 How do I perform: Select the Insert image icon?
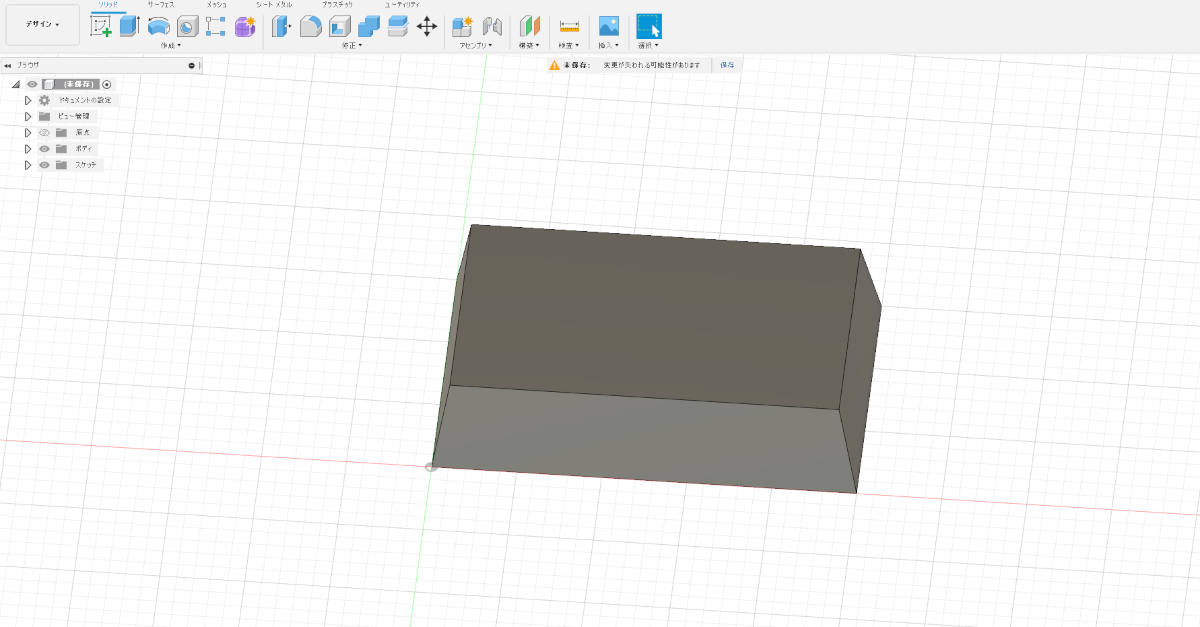click(x=608, y=26)
